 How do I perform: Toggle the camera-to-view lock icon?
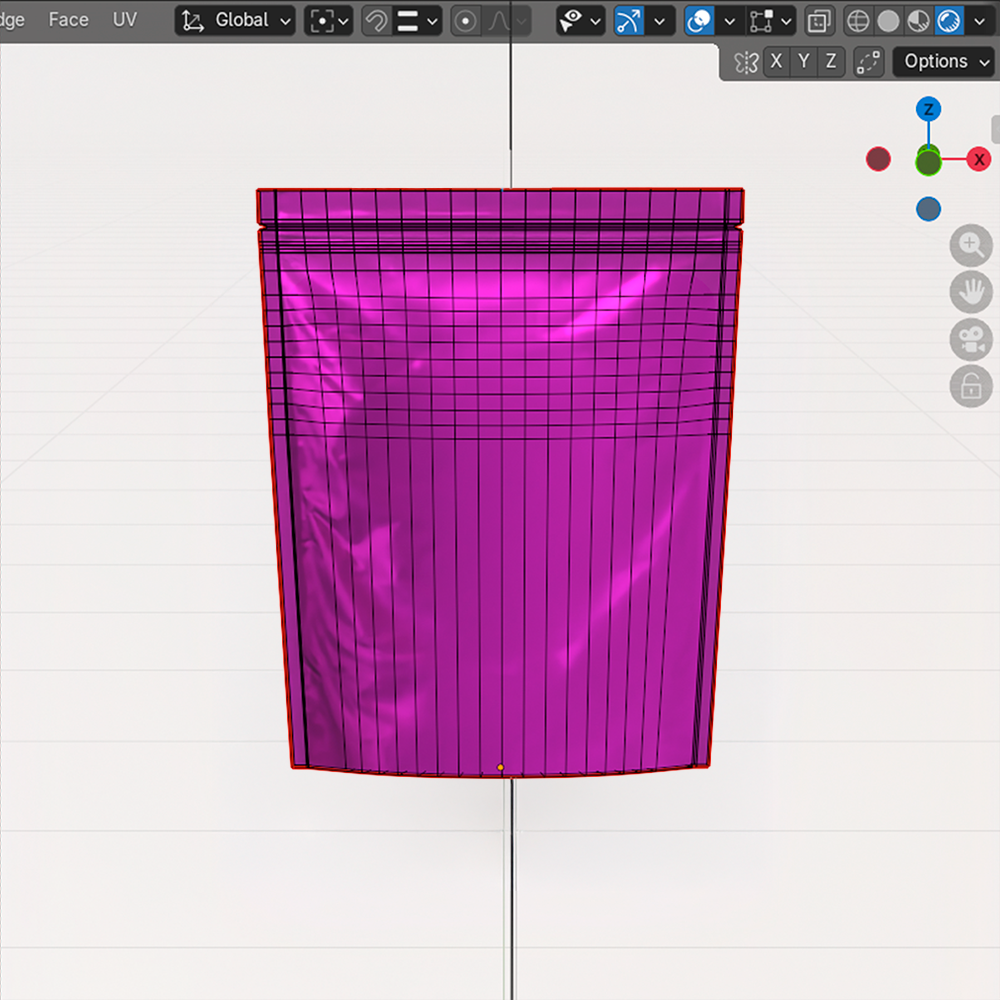(971, 386)
